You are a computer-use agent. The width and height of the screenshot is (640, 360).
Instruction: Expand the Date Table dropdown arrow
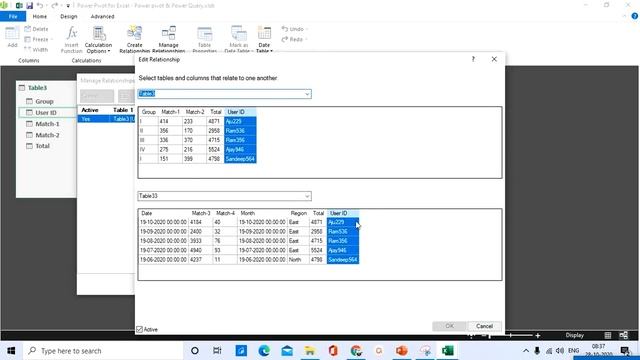pos(271,51)
